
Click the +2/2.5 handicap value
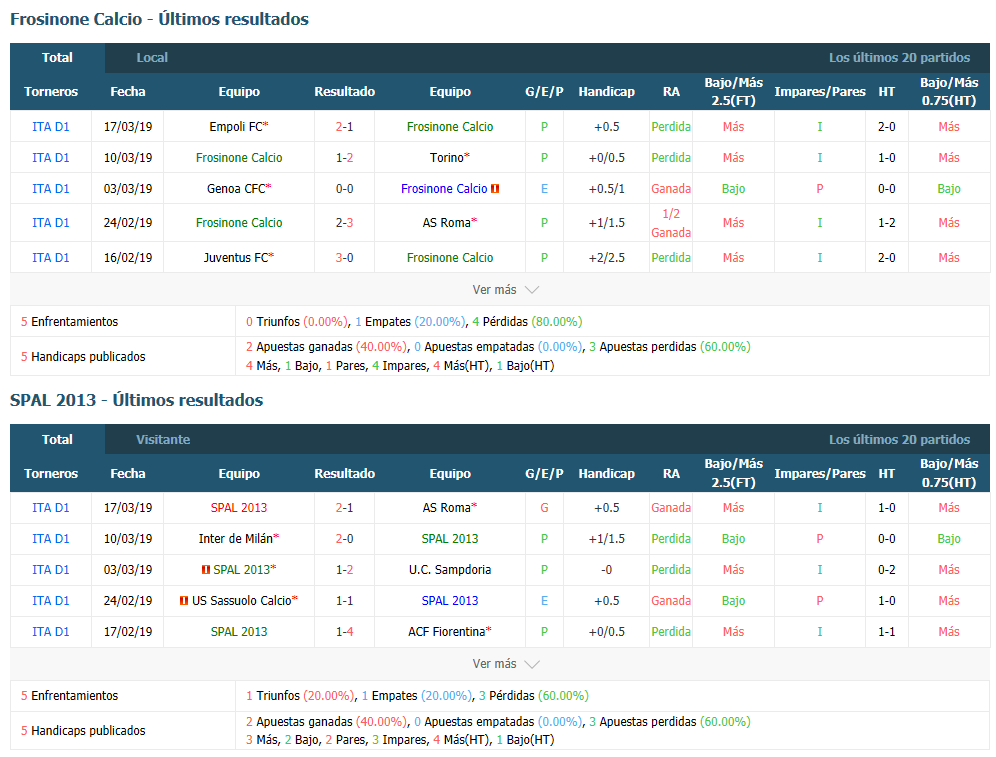coord(607,258)
